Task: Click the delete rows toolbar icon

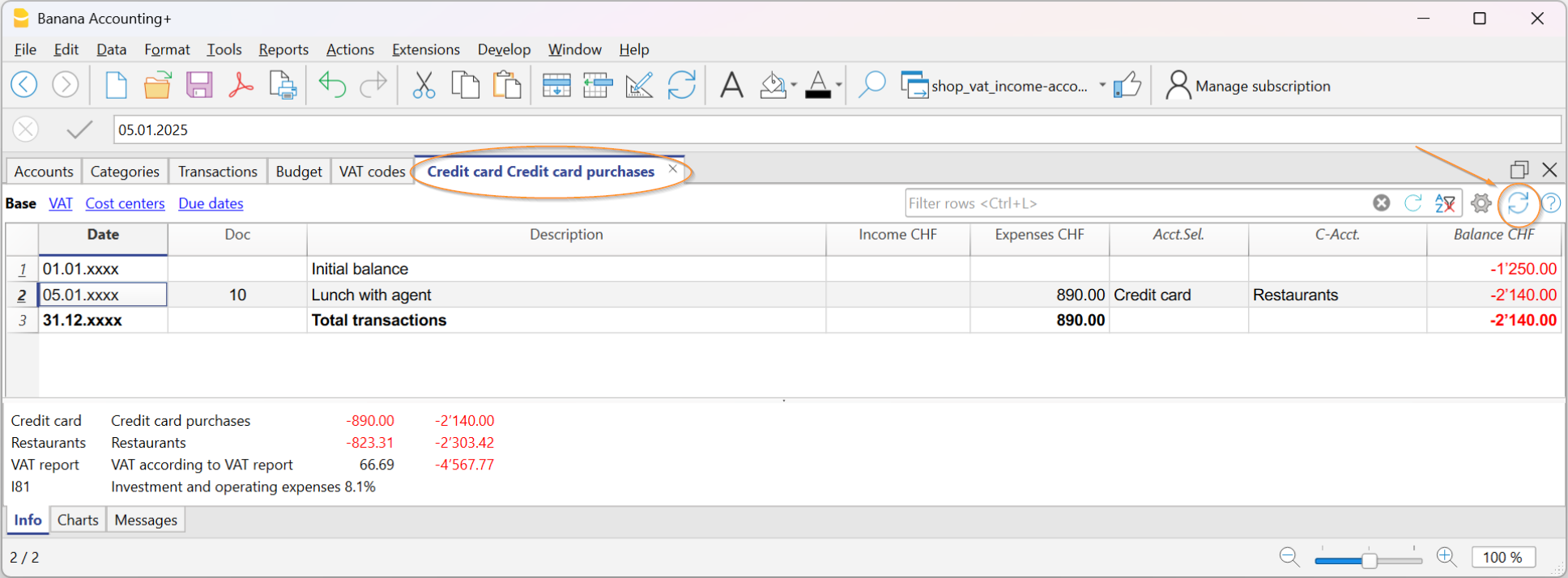Action: coord(598,85)
